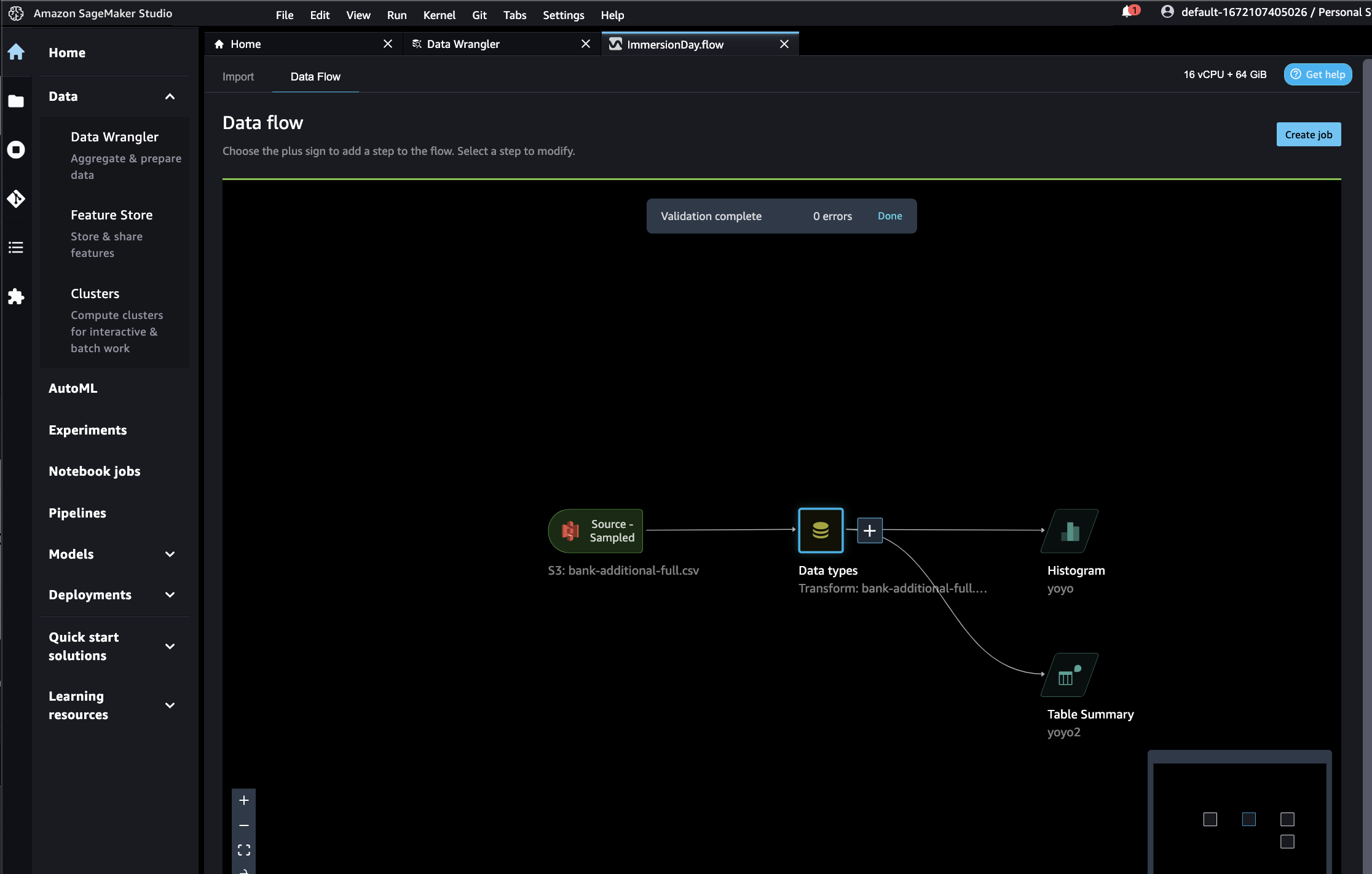
Task: Expand the Models section
Action: tap(170, 554)
